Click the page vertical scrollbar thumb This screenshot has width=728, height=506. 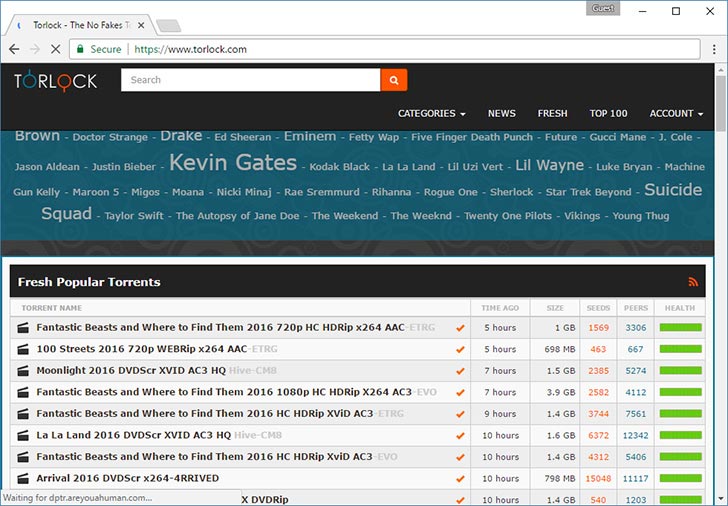pos(721,102)
